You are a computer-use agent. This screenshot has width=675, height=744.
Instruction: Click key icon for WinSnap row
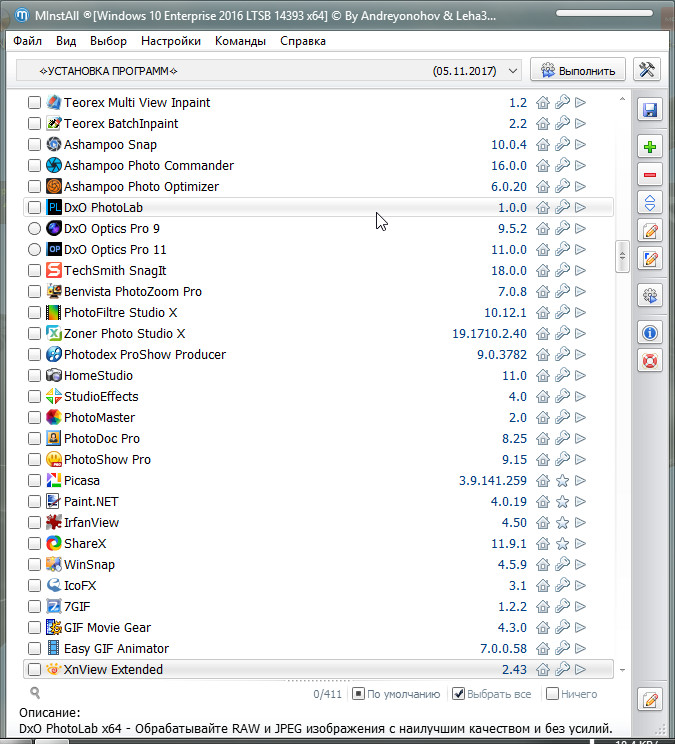(562, 565)
